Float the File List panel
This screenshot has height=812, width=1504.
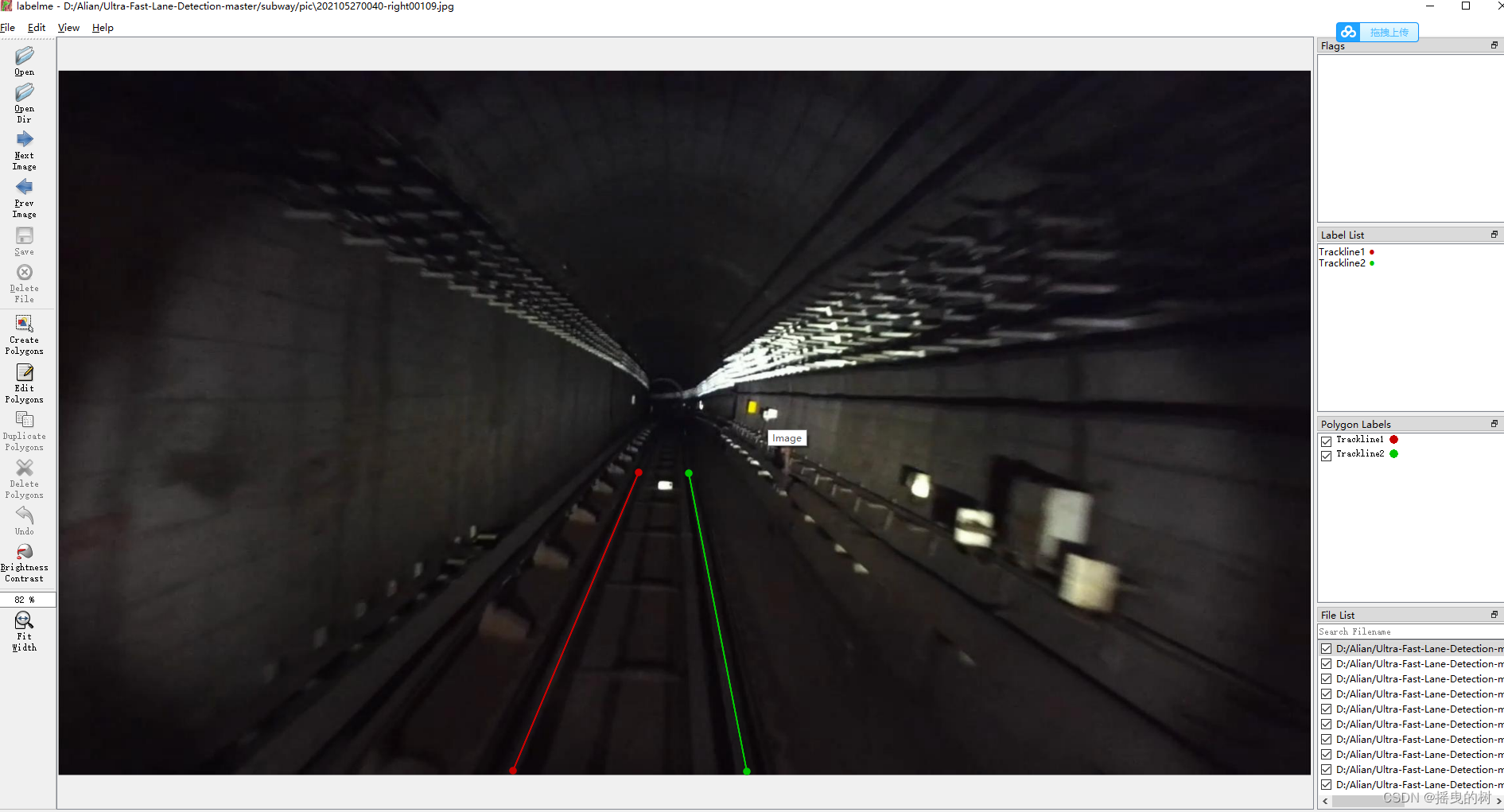point(1495,614)
